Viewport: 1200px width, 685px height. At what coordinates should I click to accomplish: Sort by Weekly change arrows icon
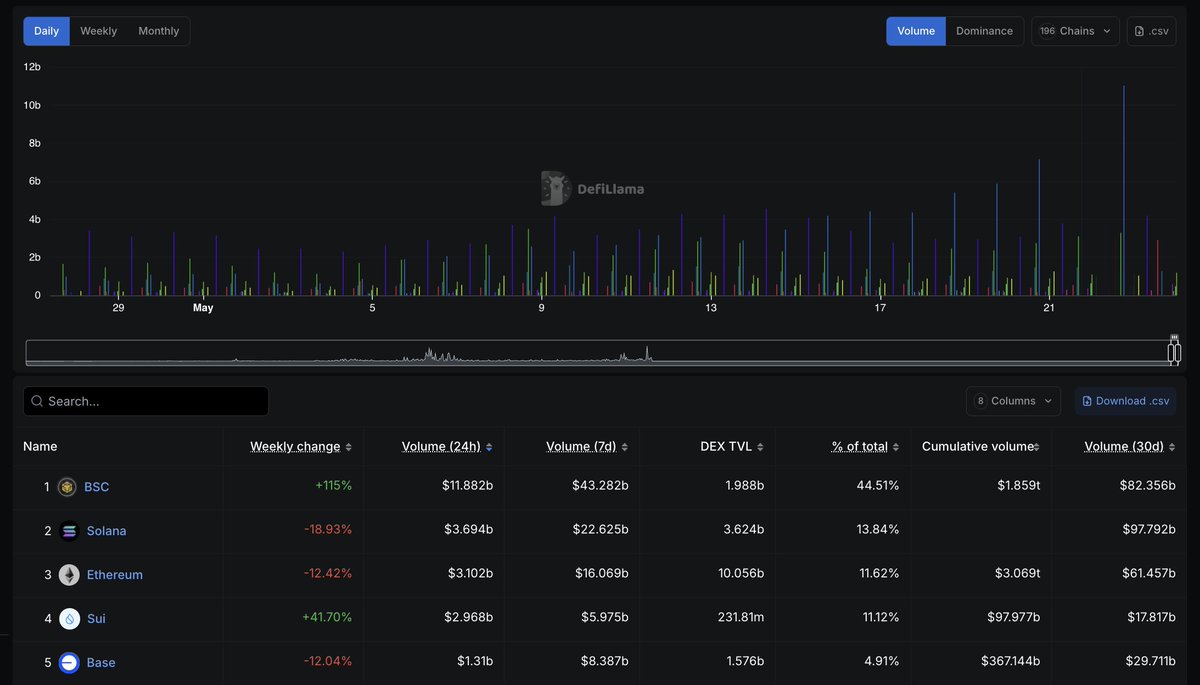[x=348, y=447]
